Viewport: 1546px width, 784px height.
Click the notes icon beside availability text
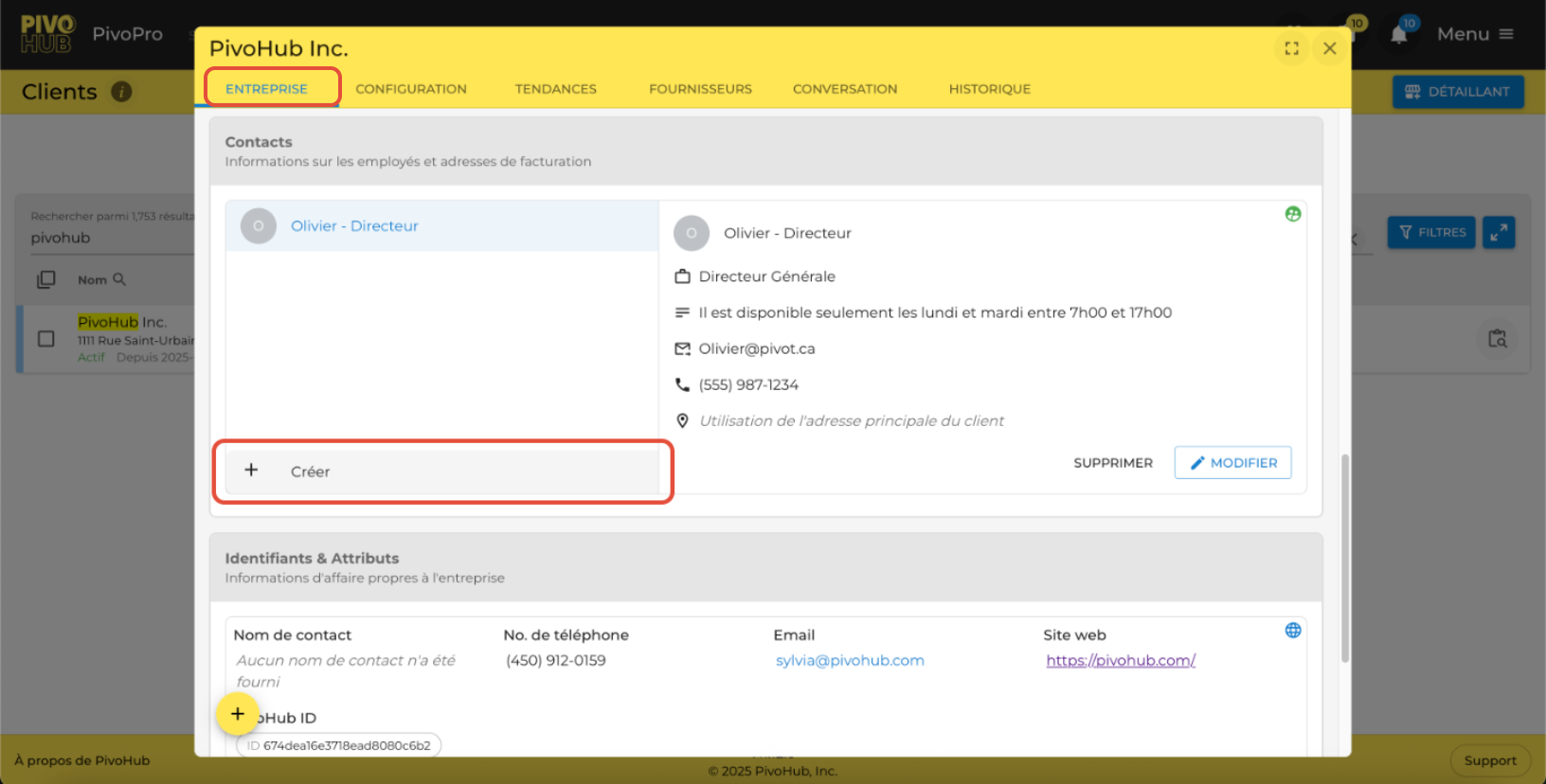682,312
